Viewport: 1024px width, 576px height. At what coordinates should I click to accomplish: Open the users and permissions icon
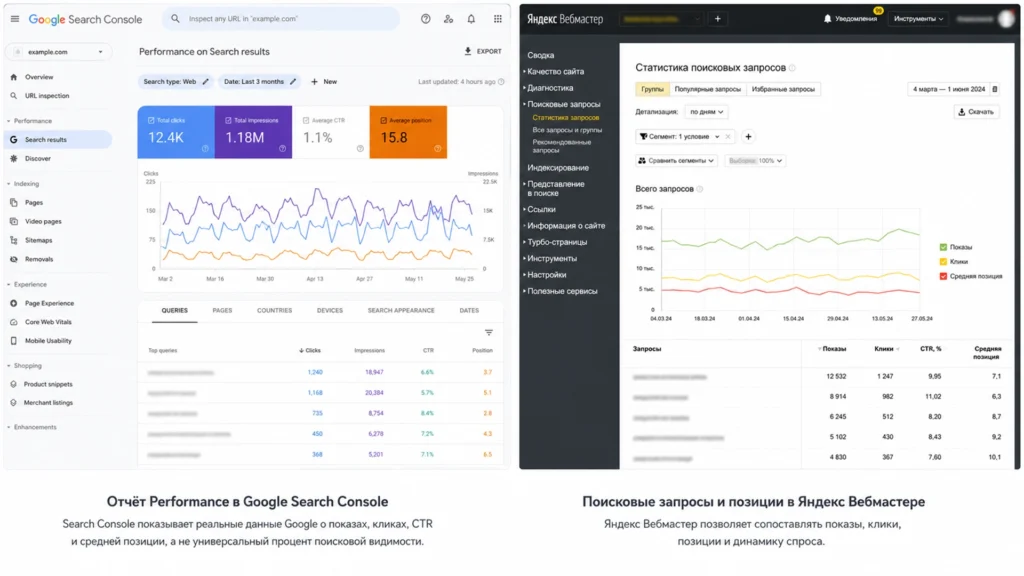point(449,19)
